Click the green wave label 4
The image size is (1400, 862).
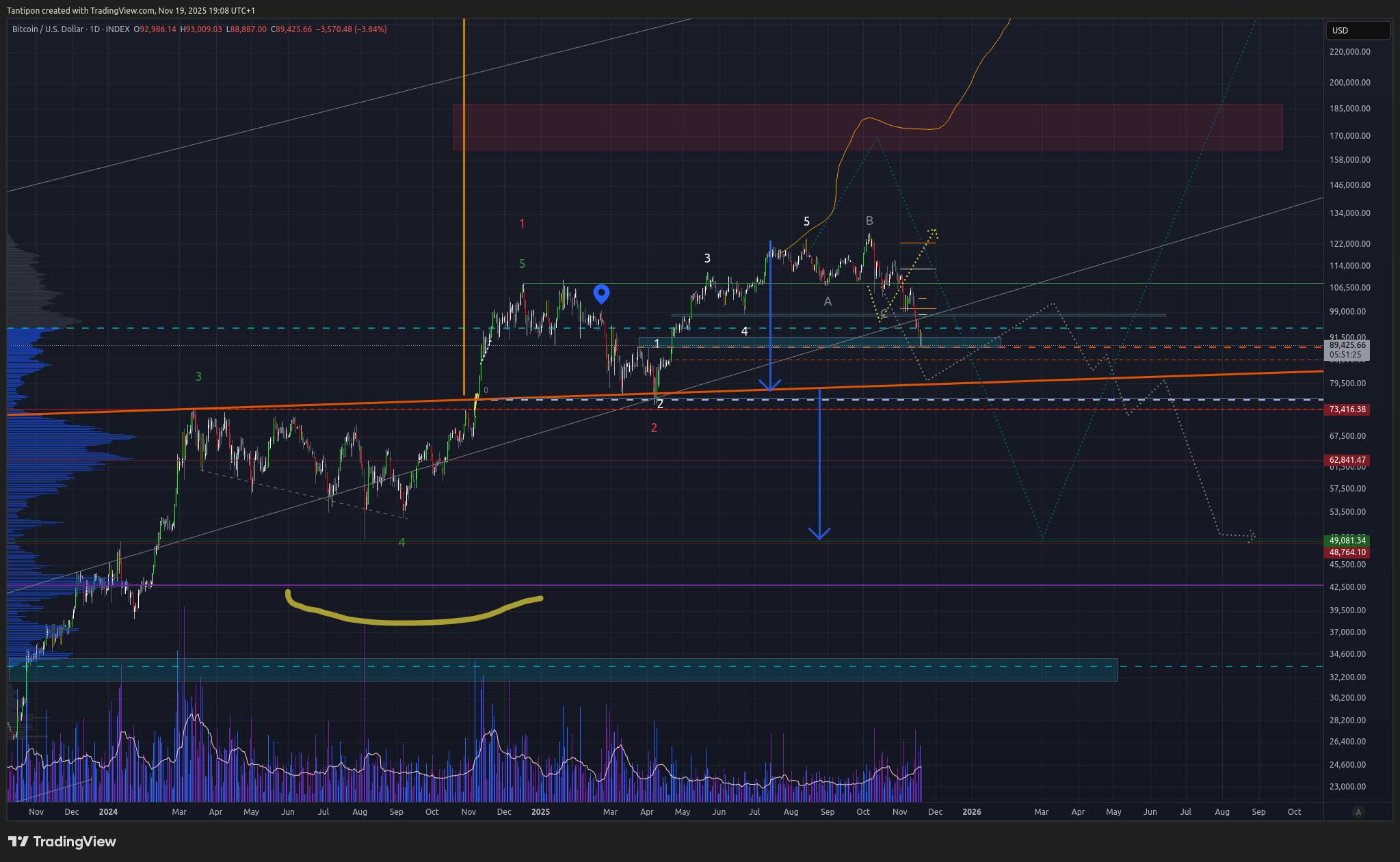(x=401, y=542)
